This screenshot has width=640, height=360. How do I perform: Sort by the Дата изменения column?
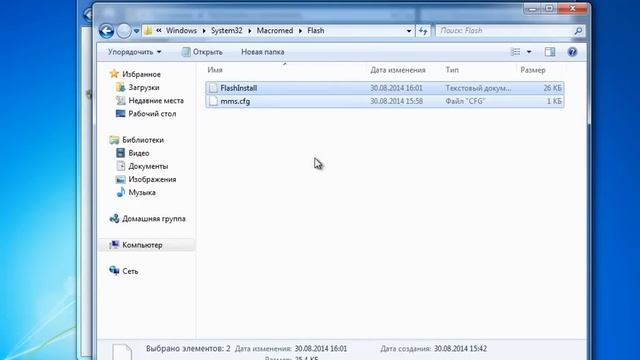398,70
